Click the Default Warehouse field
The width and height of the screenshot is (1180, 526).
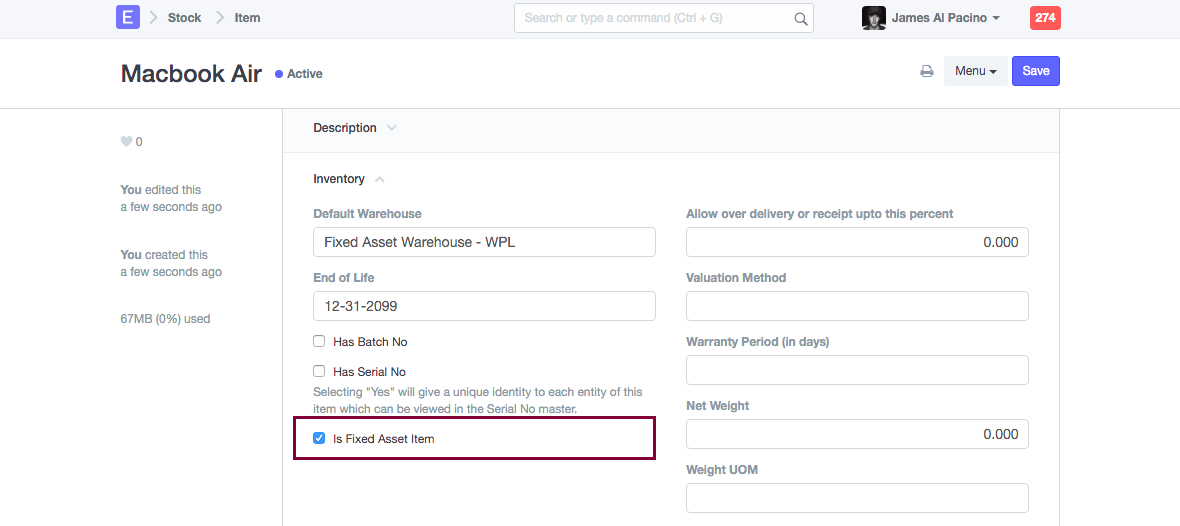[x=484, y=242]
